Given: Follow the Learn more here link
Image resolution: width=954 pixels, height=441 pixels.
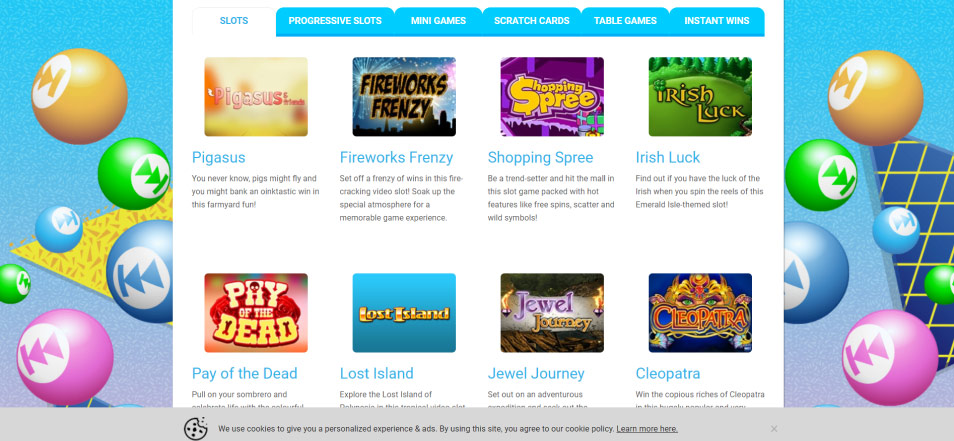Looking at the screenshot, I should point(647,429).
